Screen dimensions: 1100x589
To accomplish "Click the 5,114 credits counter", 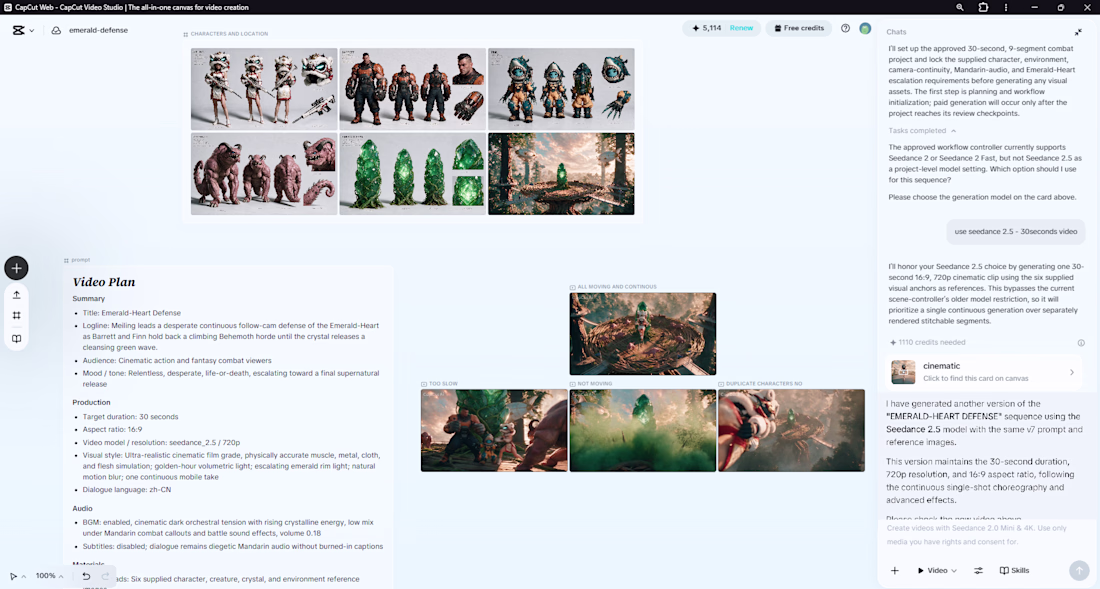I will [x=706, y=28].
